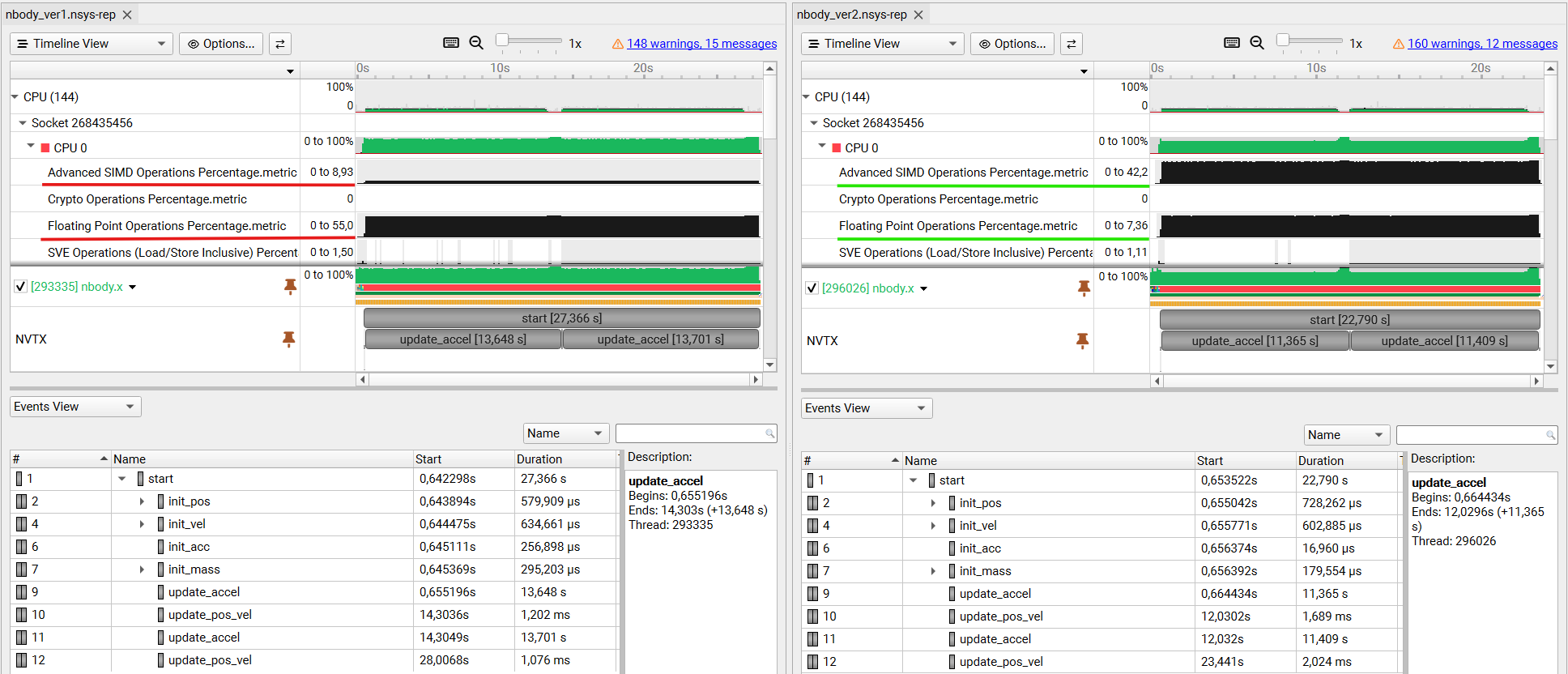Select update_accel [13,701 s] NVTX range

coord(661,339)
